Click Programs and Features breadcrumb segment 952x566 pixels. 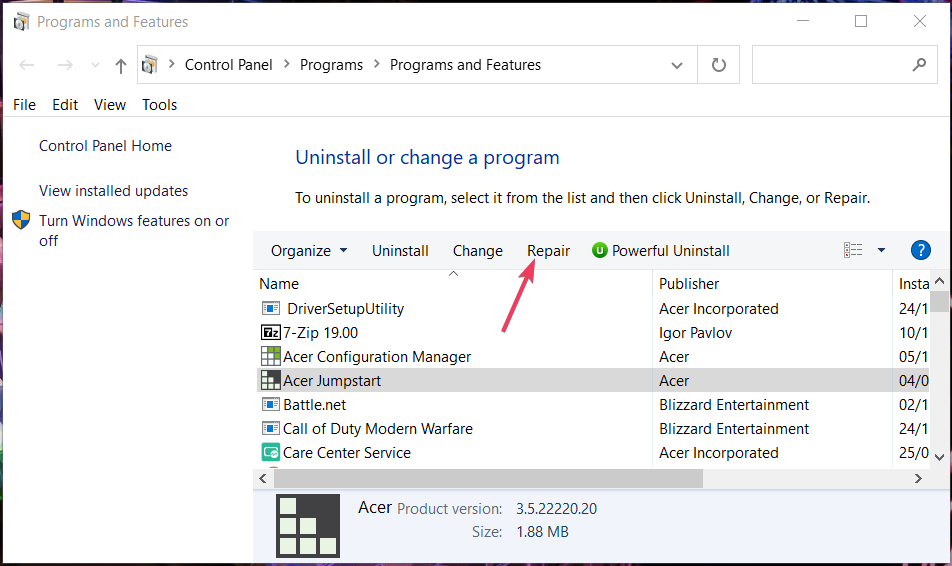(465, 65)
